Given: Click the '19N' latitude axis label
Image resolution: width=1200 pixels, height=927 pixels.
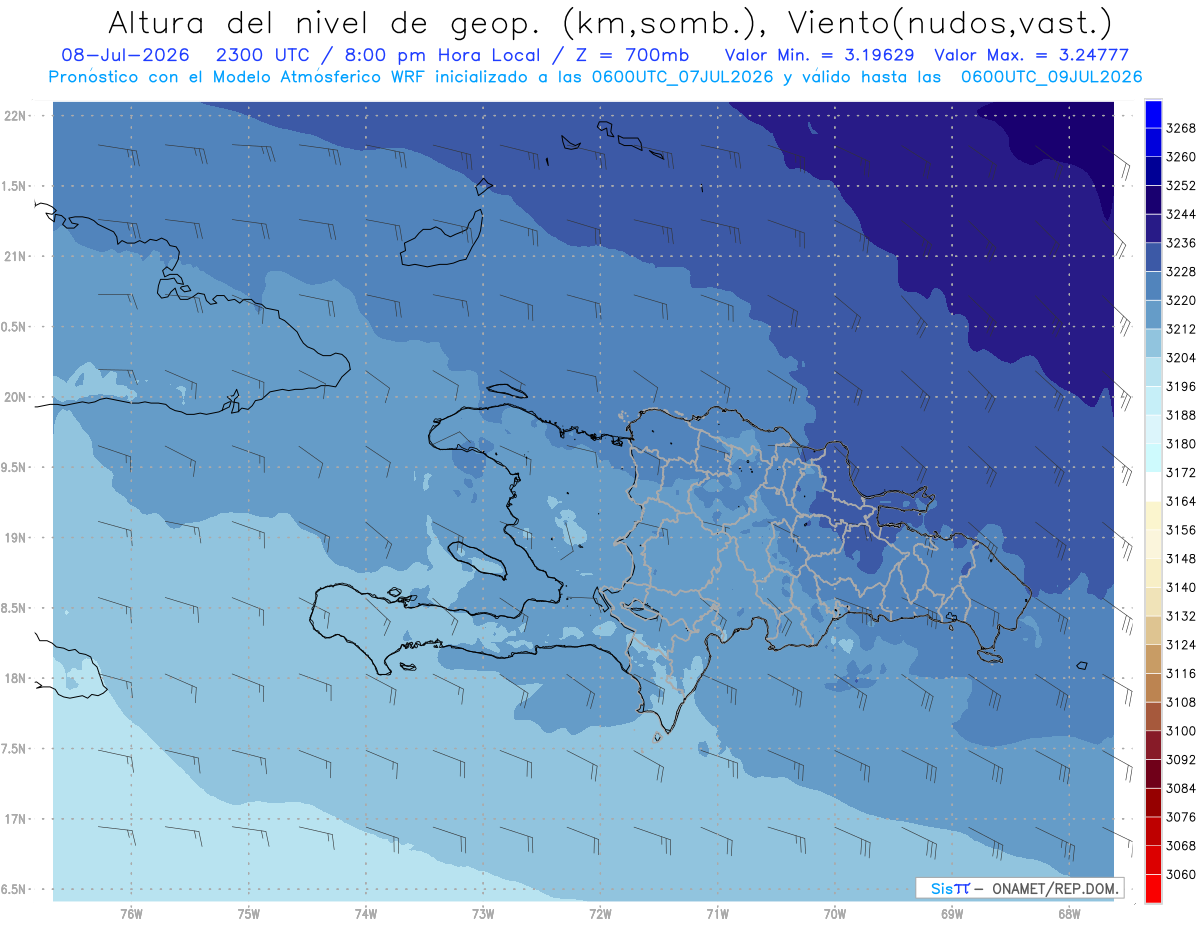Looking at the screenshot, I should point(17,537).
